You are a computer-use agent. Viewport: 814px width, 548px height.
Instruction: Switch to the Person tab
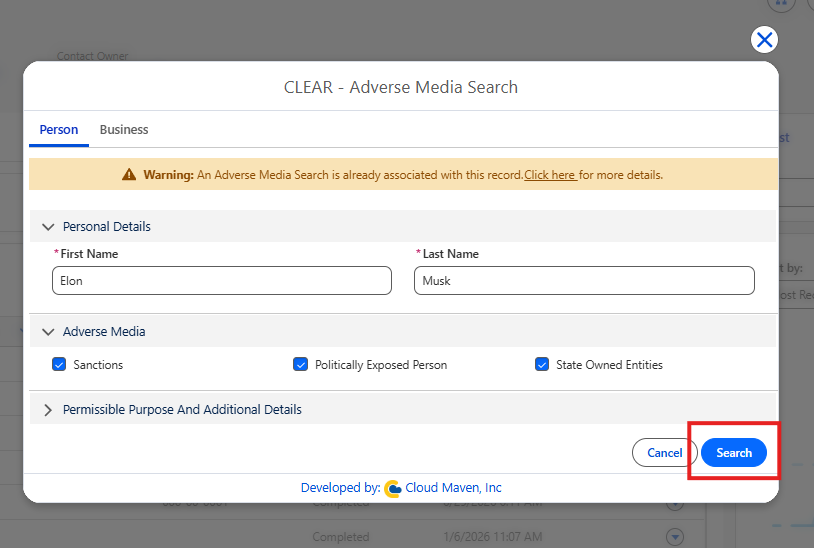(x=59, y=130)
